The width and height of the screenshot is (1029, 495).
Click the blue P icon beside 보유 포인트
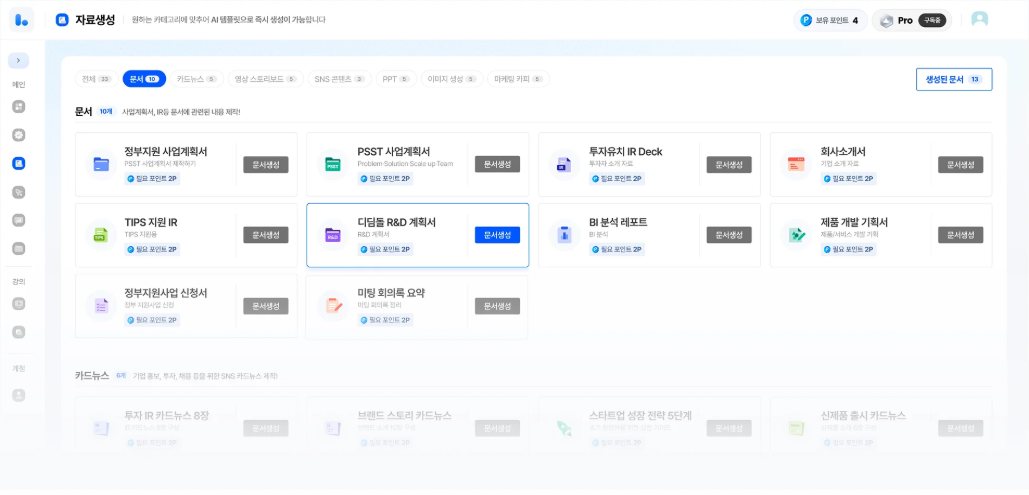pos(806,20)
